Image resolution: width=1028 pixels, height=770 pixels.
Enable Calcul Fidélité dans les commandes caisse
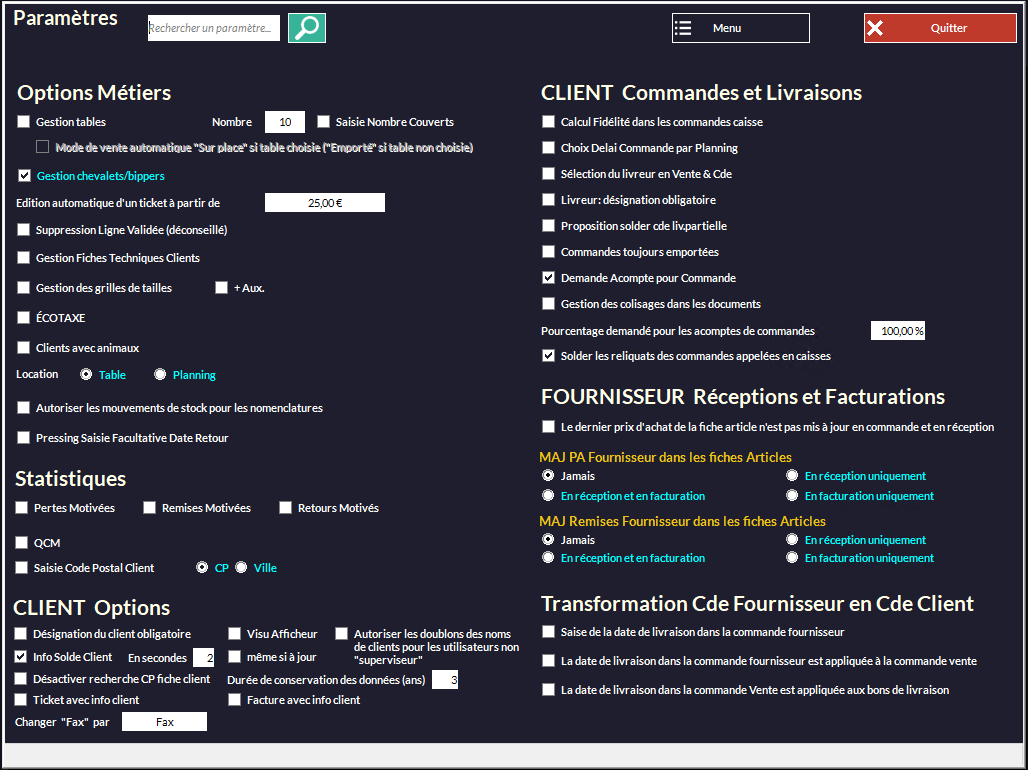548,122
